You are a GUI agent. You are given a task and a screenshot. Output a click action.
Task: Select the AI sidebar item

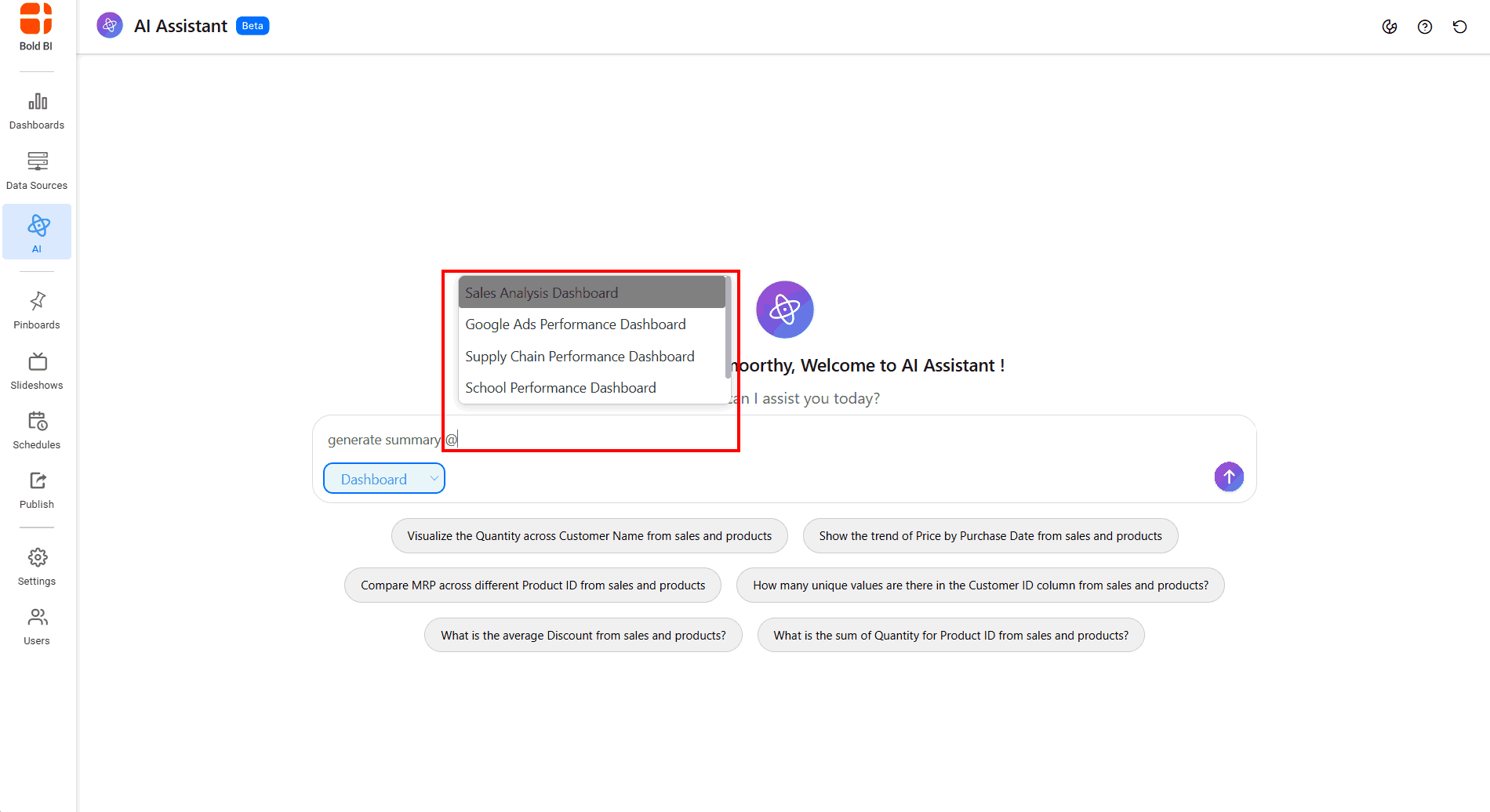[37, 232]
